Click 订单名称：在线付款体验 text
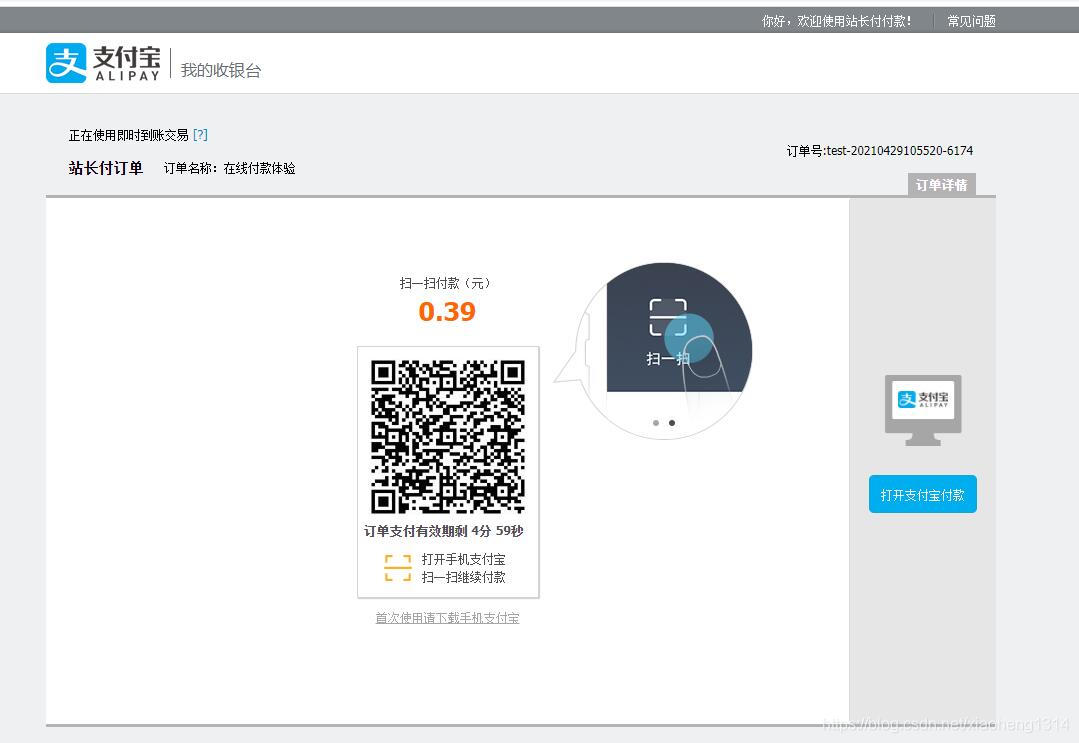1079x743 pixels. pyautogui.click(x=230, y=169)
